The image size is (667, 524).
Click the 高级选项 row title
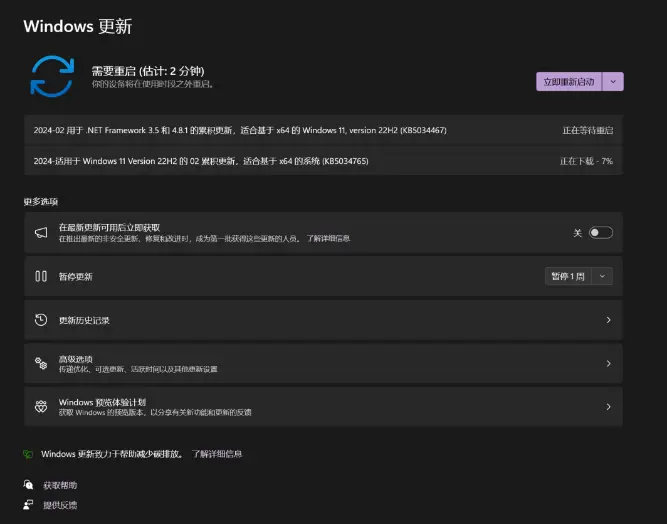tap(76, 359)
